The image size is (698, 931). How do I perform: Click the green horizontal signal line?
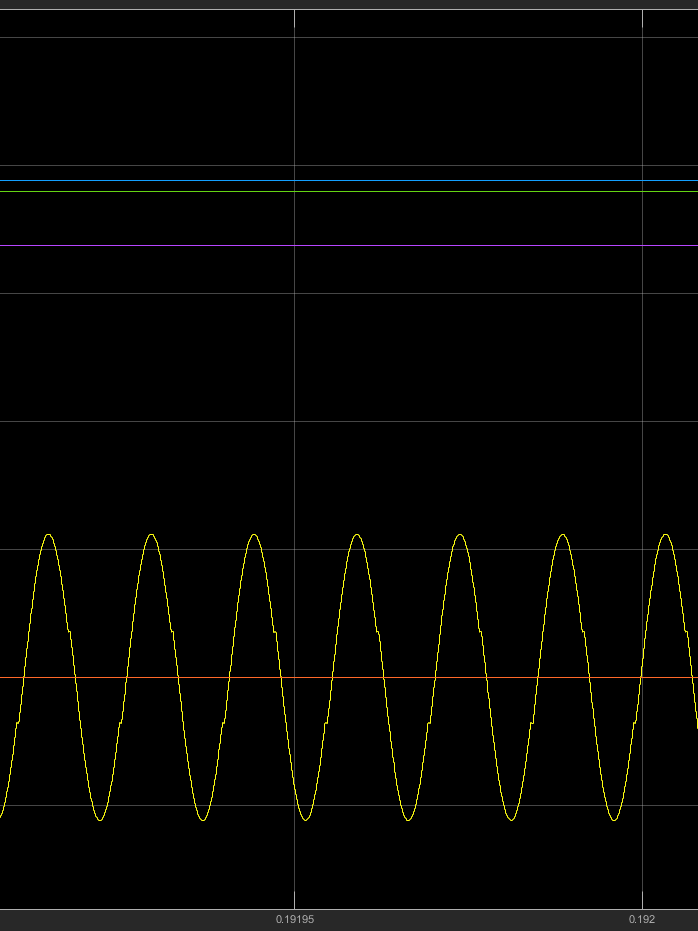pos(349,191)
